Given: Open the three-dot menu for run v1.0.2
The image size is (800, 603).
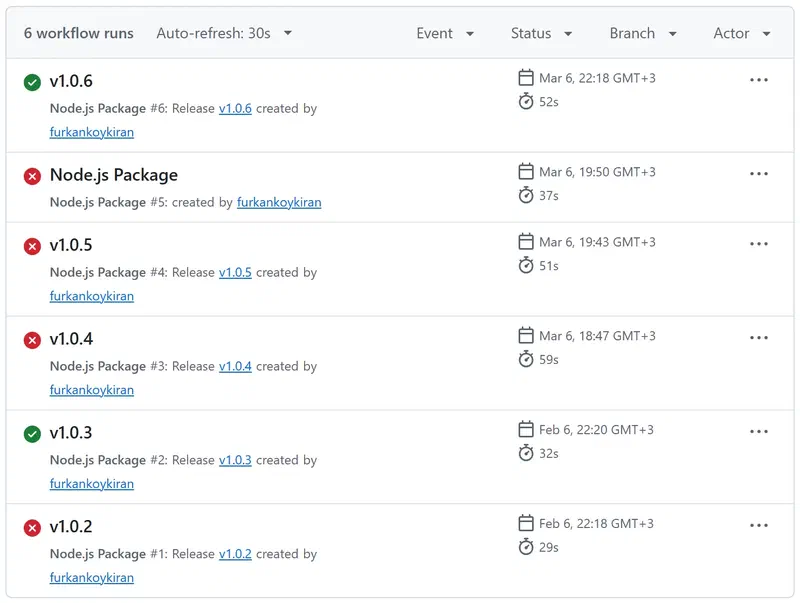Looking at the screenshot, I should (759, 525).
